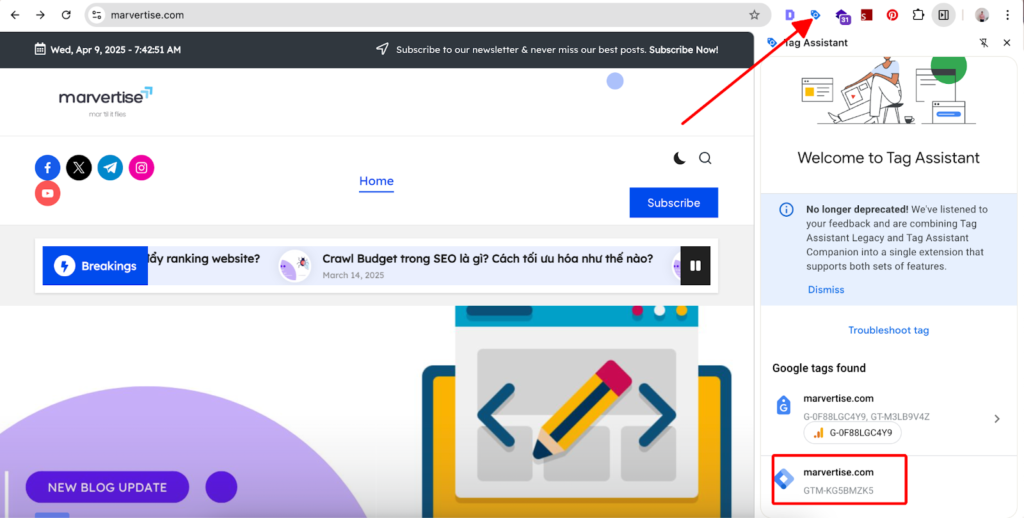Toggle dark mode with the moon icon
This screenshot has width=1024, height=518.
pyautogui.click(x=679, y=158)
